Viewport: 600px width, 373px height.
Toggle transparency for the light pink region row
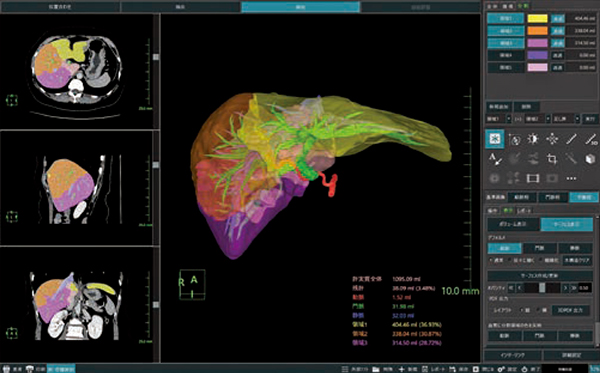coord(558,67)
